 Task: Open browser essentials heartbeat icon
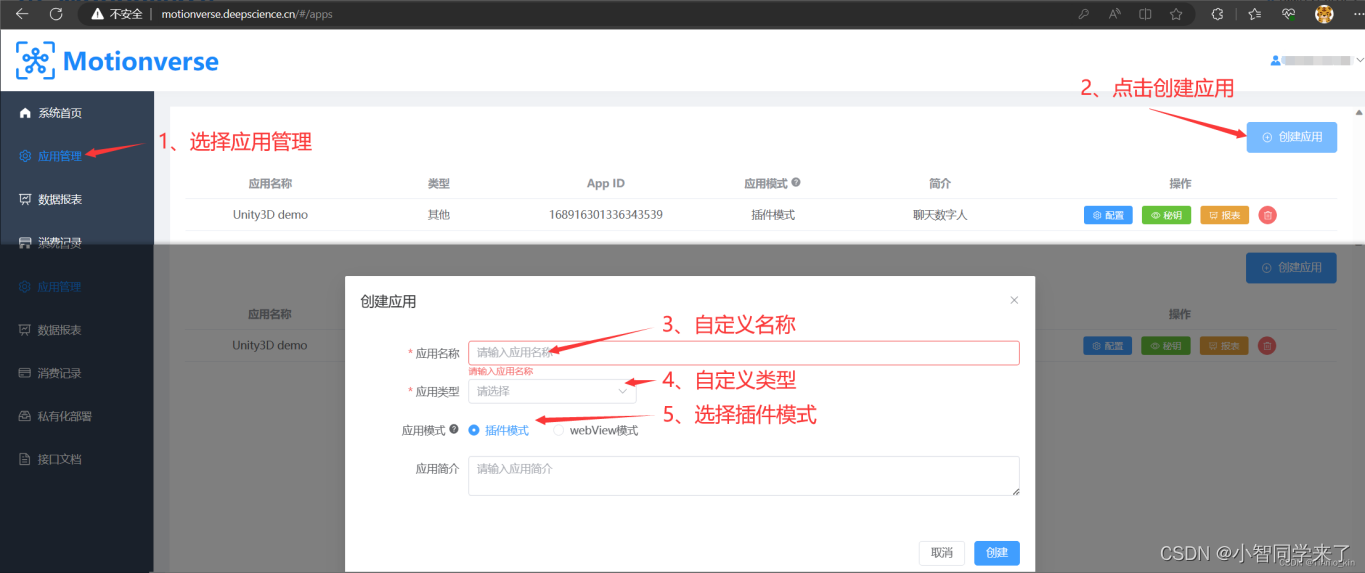1289,14
